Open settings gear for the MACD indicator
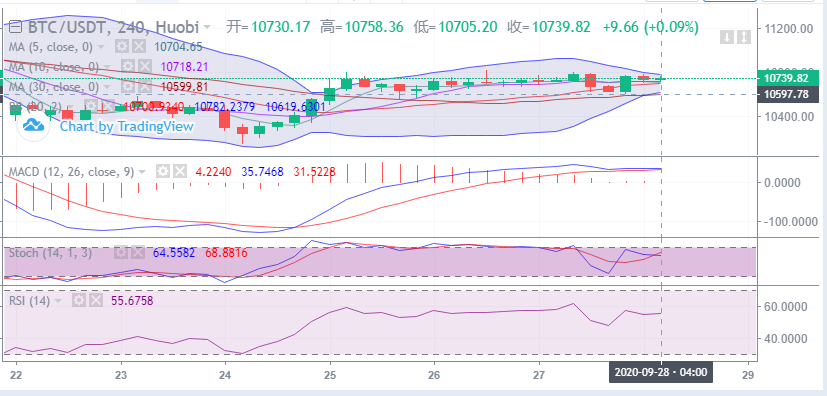The image size is (827, 396). tap(163, 171)
